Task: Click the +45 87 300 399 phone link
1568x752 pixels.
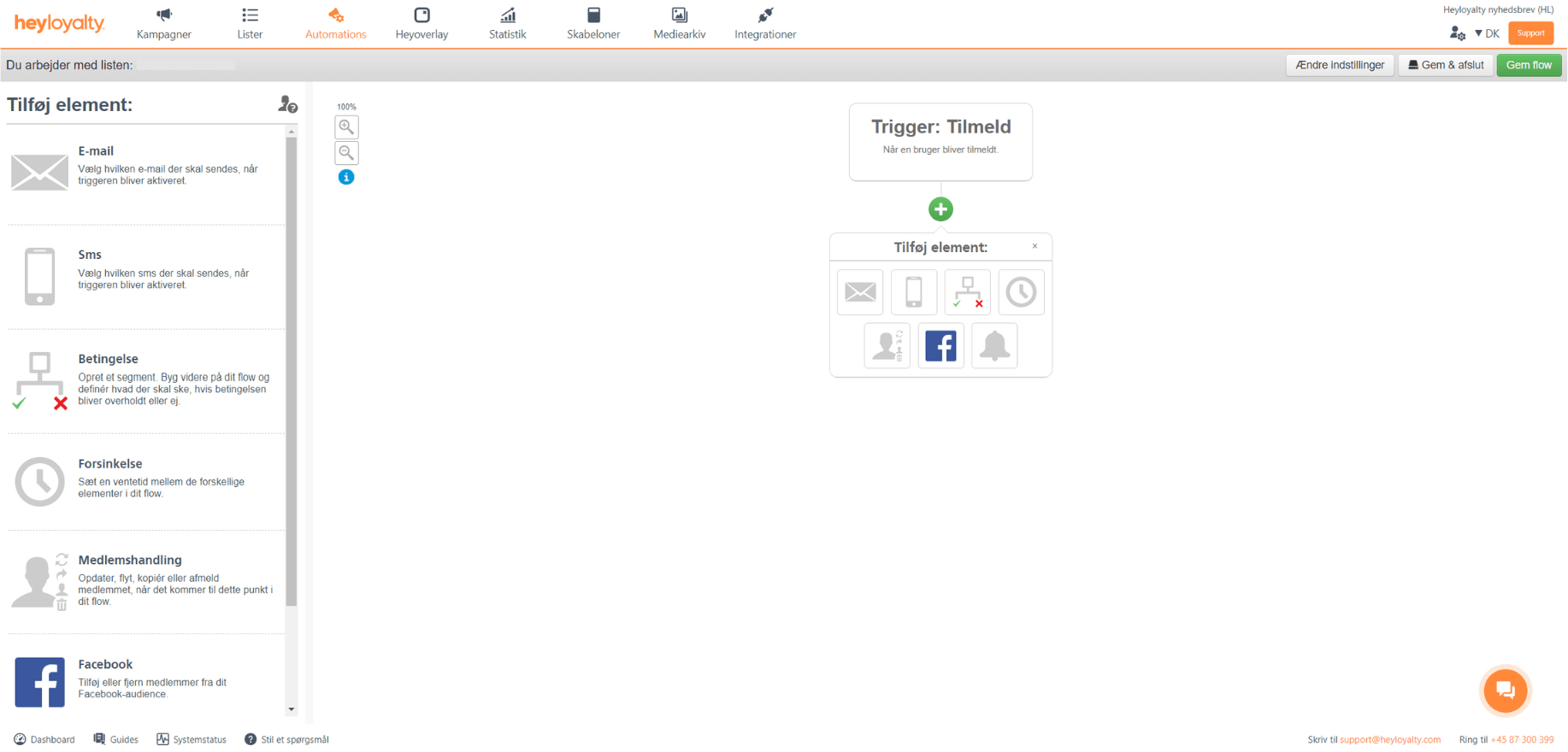Action: (x=1522, y=740)
